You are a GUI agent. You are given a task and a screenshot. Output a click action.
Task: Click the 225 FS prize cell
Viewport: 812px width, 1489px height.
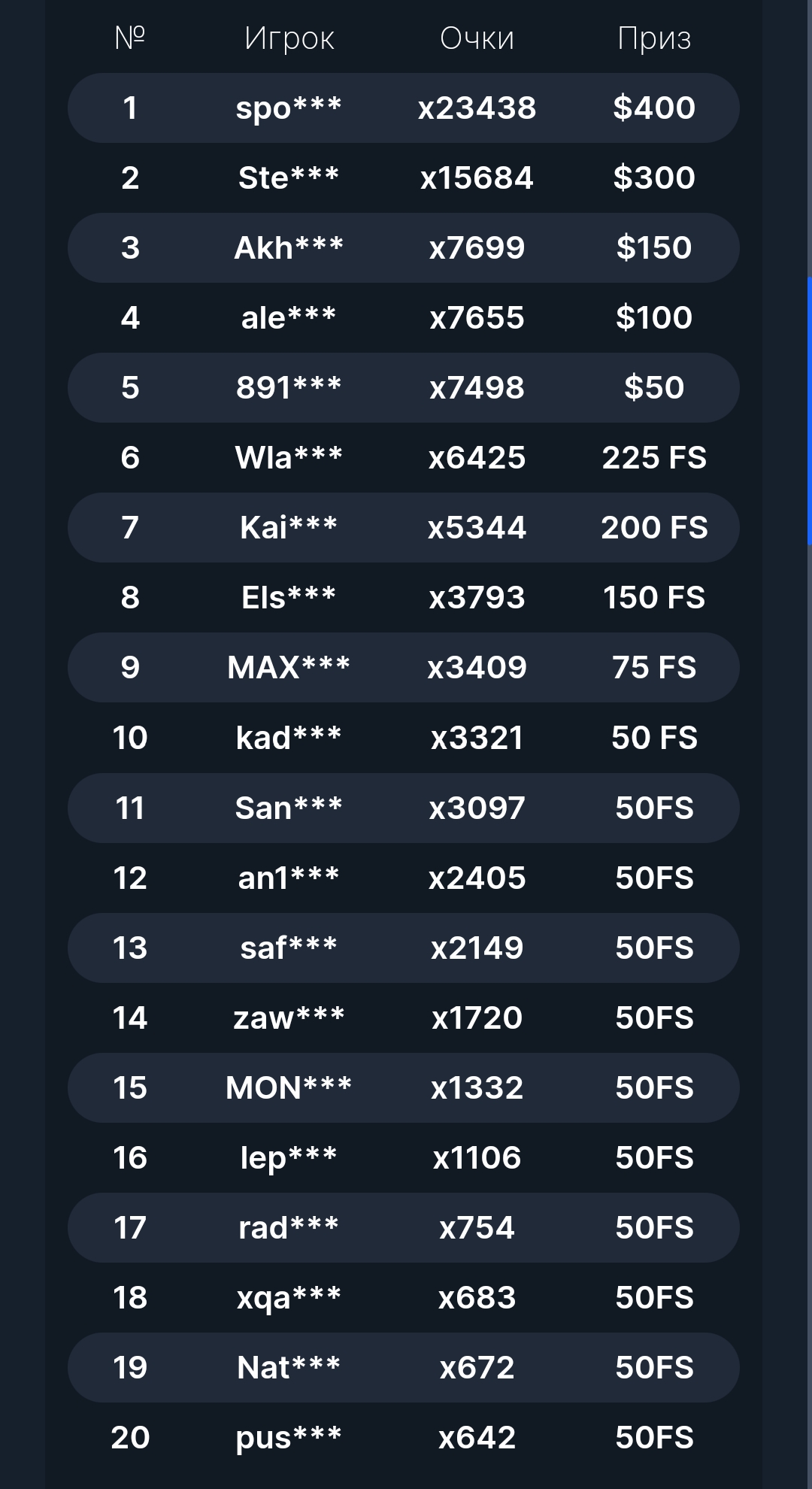[x=654, y=458]
